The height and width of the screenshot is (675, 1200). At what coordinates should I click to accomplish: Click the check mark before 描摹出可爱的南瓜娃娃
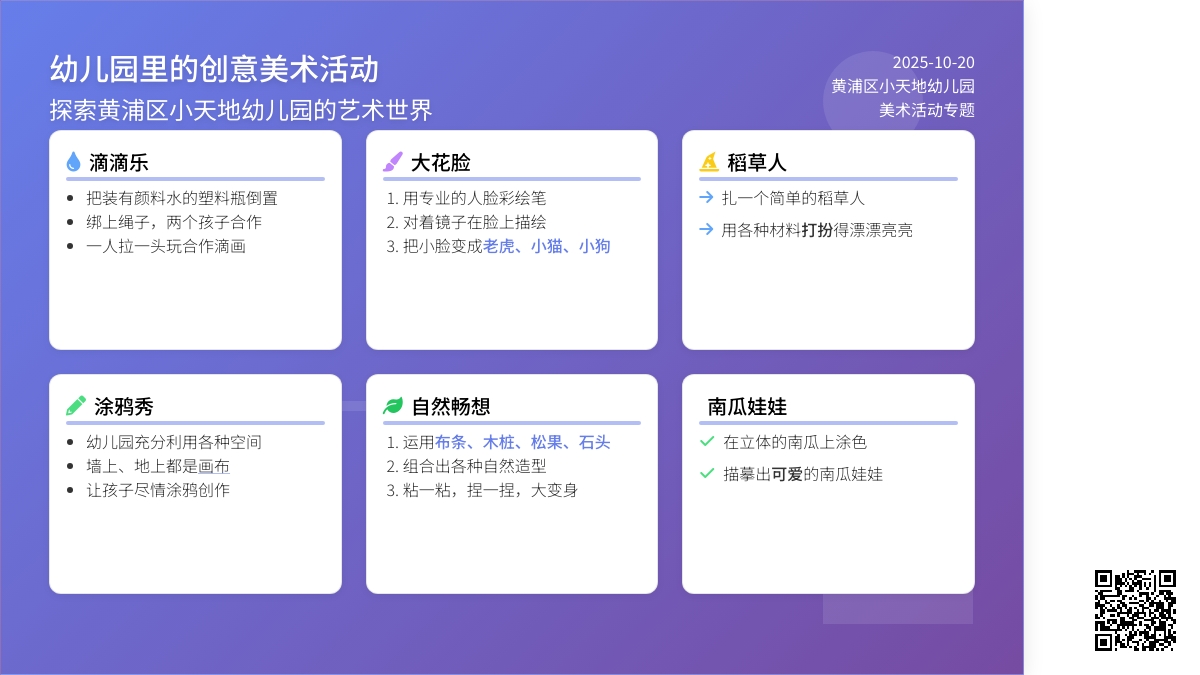click(x=707, y=473)
